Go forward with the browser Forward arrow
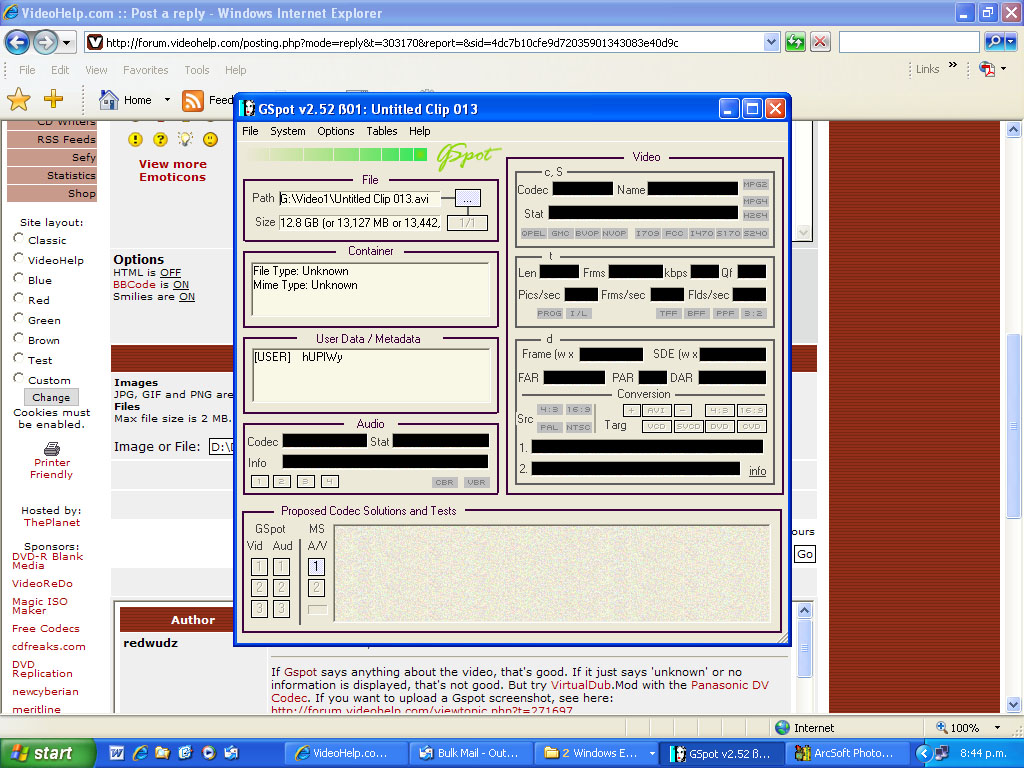1024x768 pixels. (x=45, y=43)
